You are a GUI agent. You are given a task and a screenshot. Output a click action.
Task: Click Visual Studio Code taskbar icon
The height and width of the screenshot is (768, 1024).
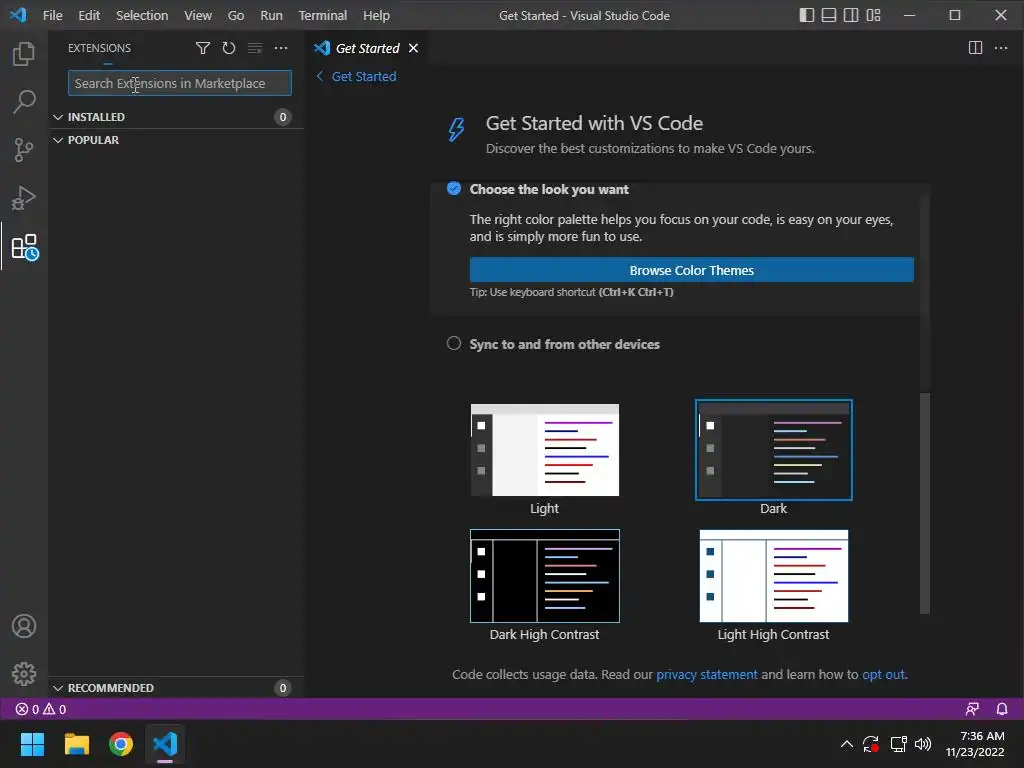[x=165, y=744]
